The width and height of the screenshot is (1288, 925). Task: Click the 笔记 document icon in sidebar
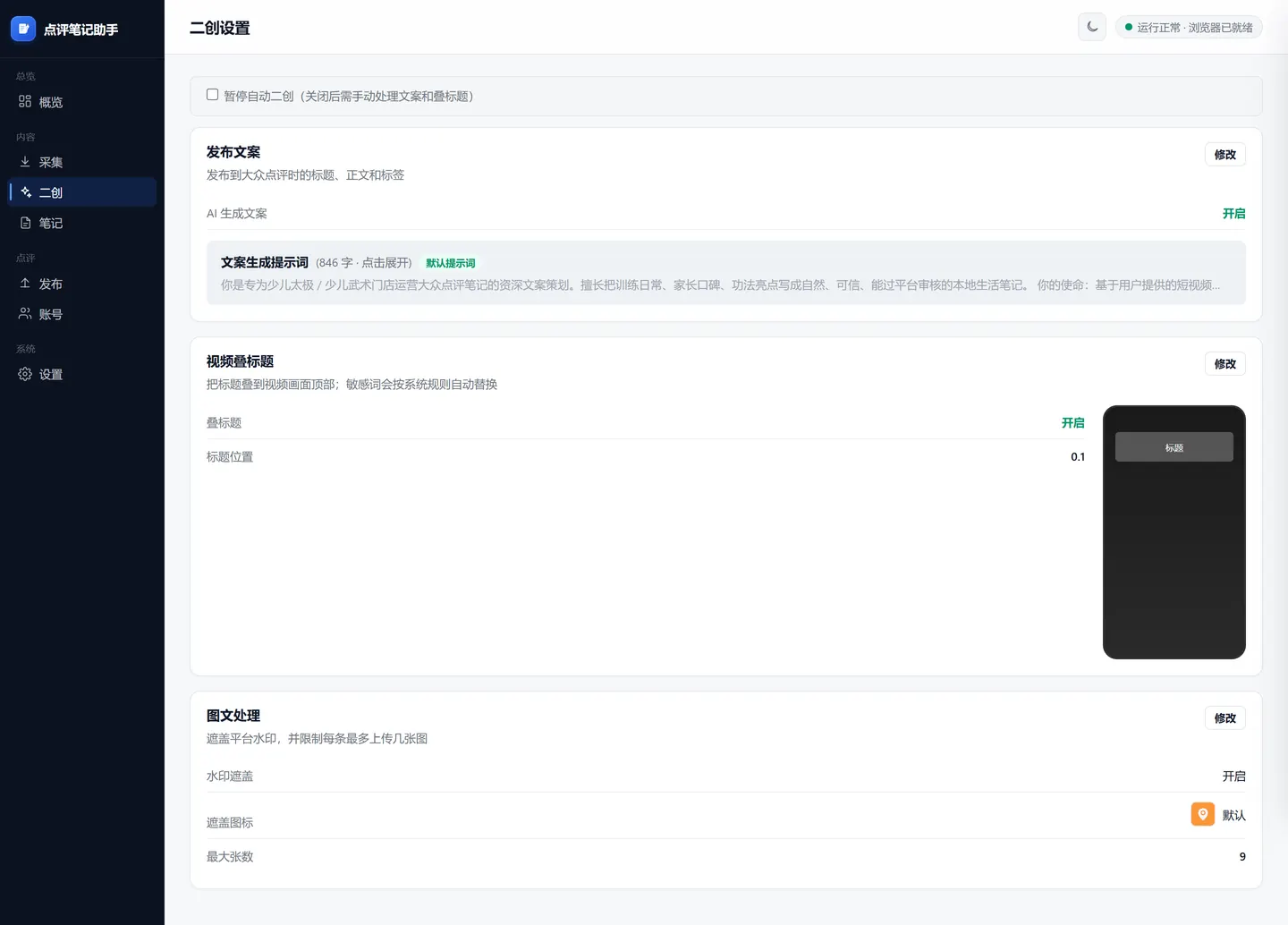tap(25, 223)
